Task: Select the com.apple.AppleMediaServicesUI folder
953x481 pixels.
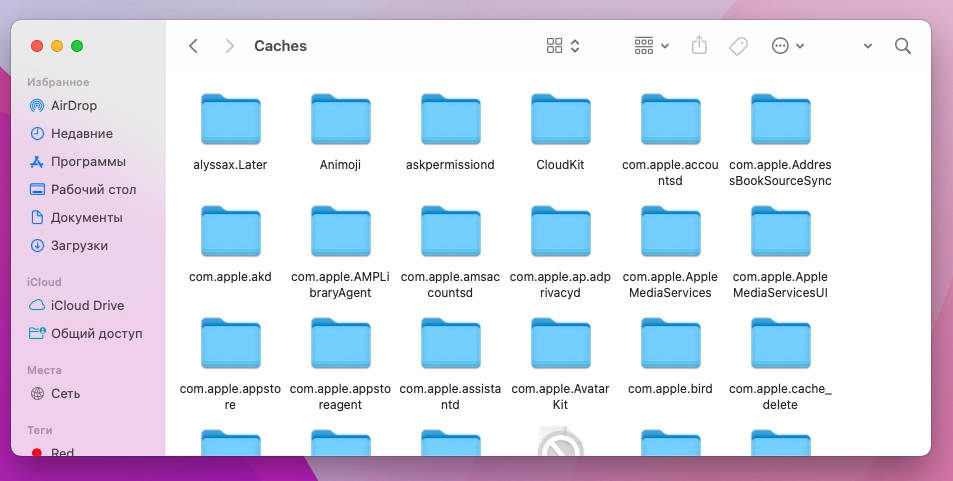Action: click(780, 231)
